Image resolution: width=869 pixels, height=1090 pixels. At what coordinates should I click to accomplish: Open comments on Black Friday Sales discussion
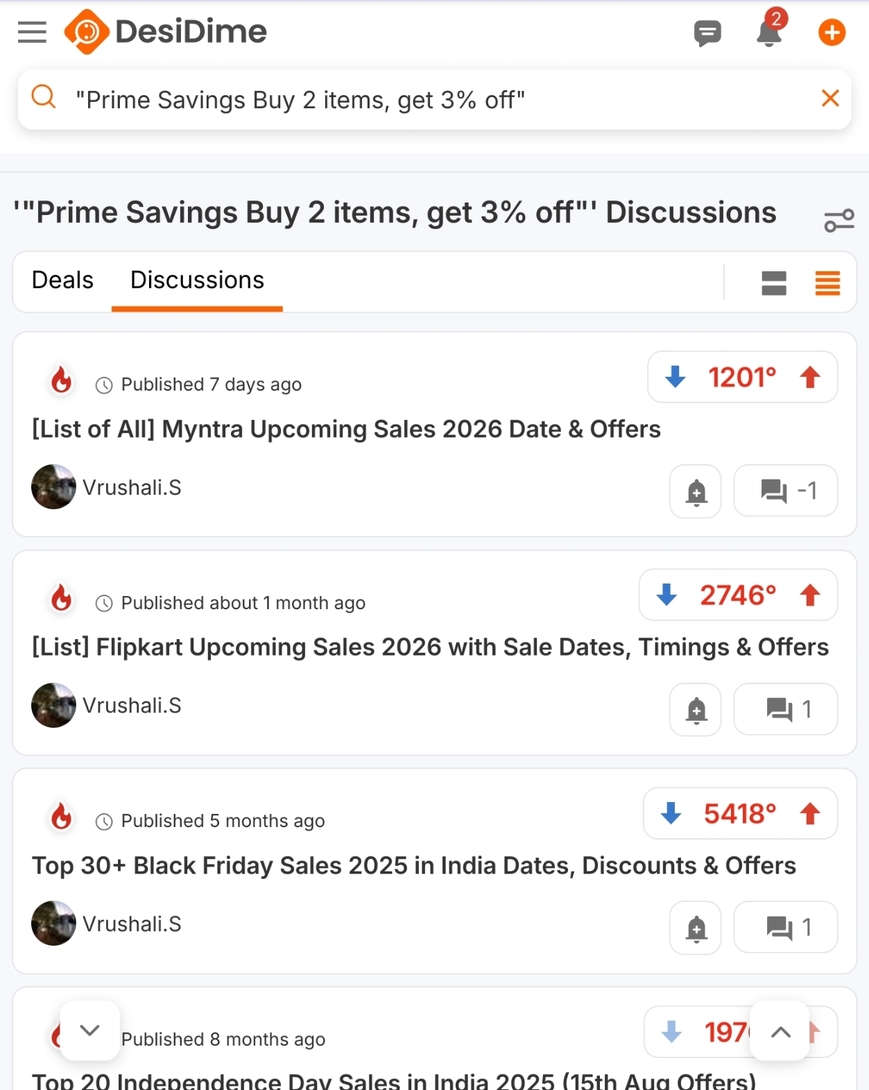click(786, 927)
